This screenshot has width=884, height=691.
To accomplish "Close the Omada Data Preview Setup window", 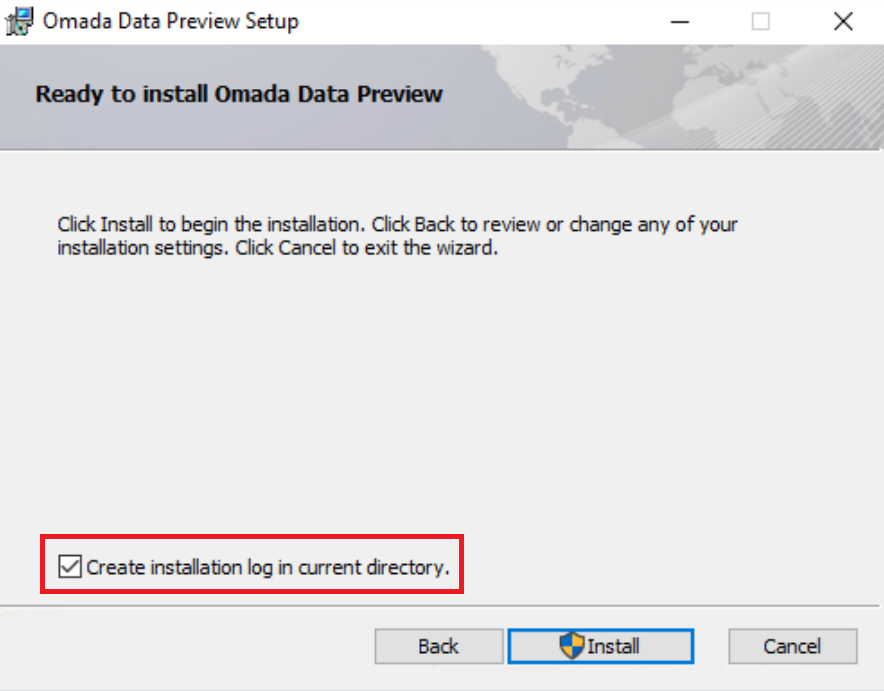I will point(843,22).
